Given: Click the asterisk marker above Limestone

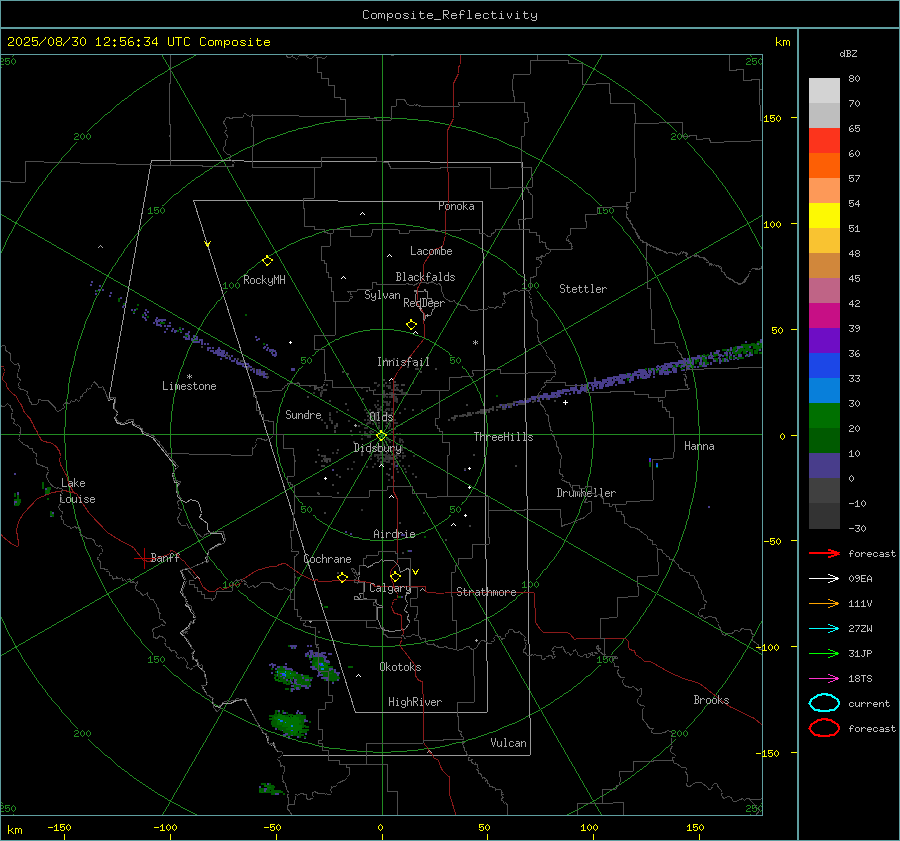Looking at the screenshot, I should (x=189, y=377).
